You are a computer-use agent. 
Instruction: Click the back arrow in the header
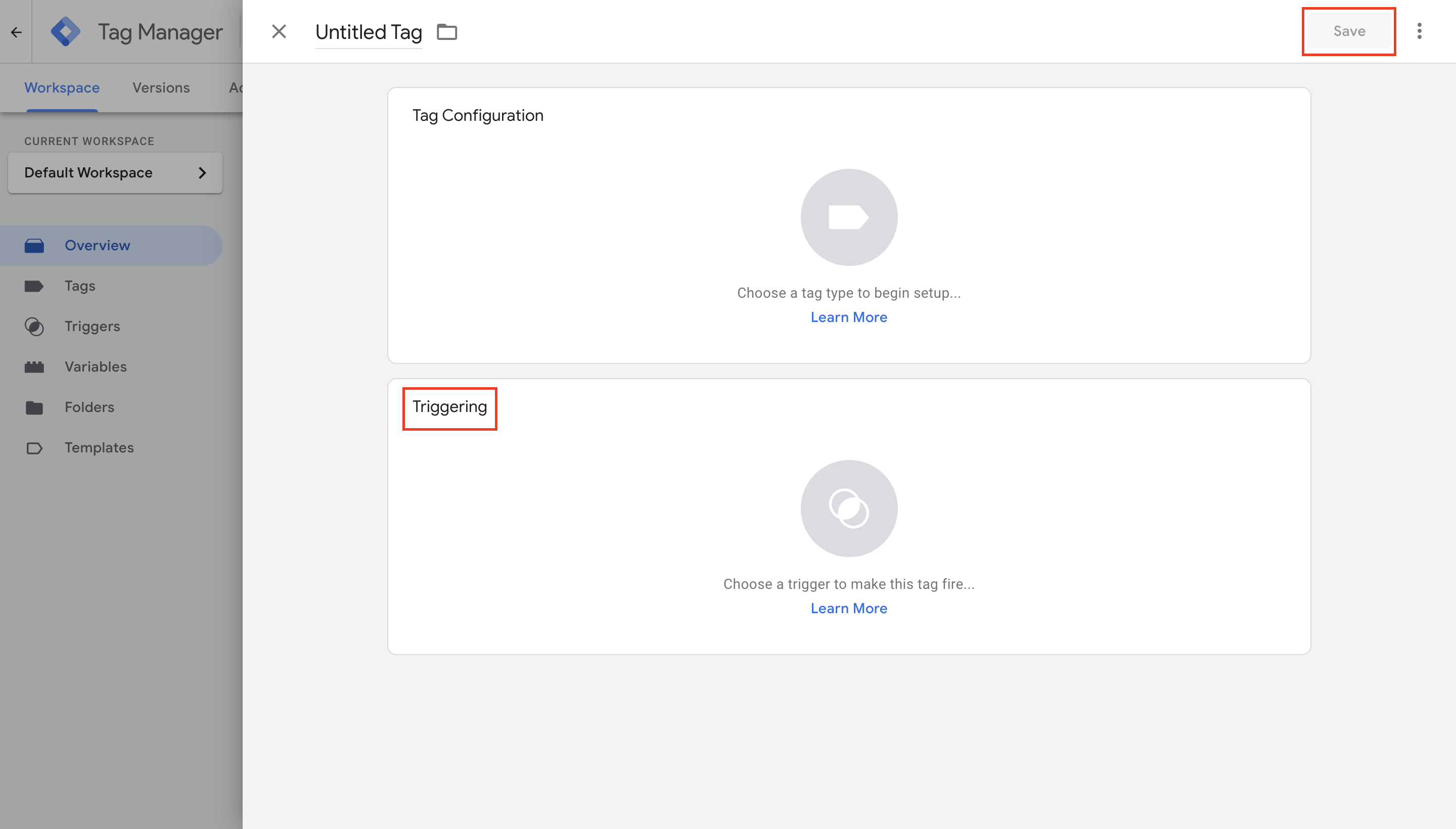[x=16, y=32]
